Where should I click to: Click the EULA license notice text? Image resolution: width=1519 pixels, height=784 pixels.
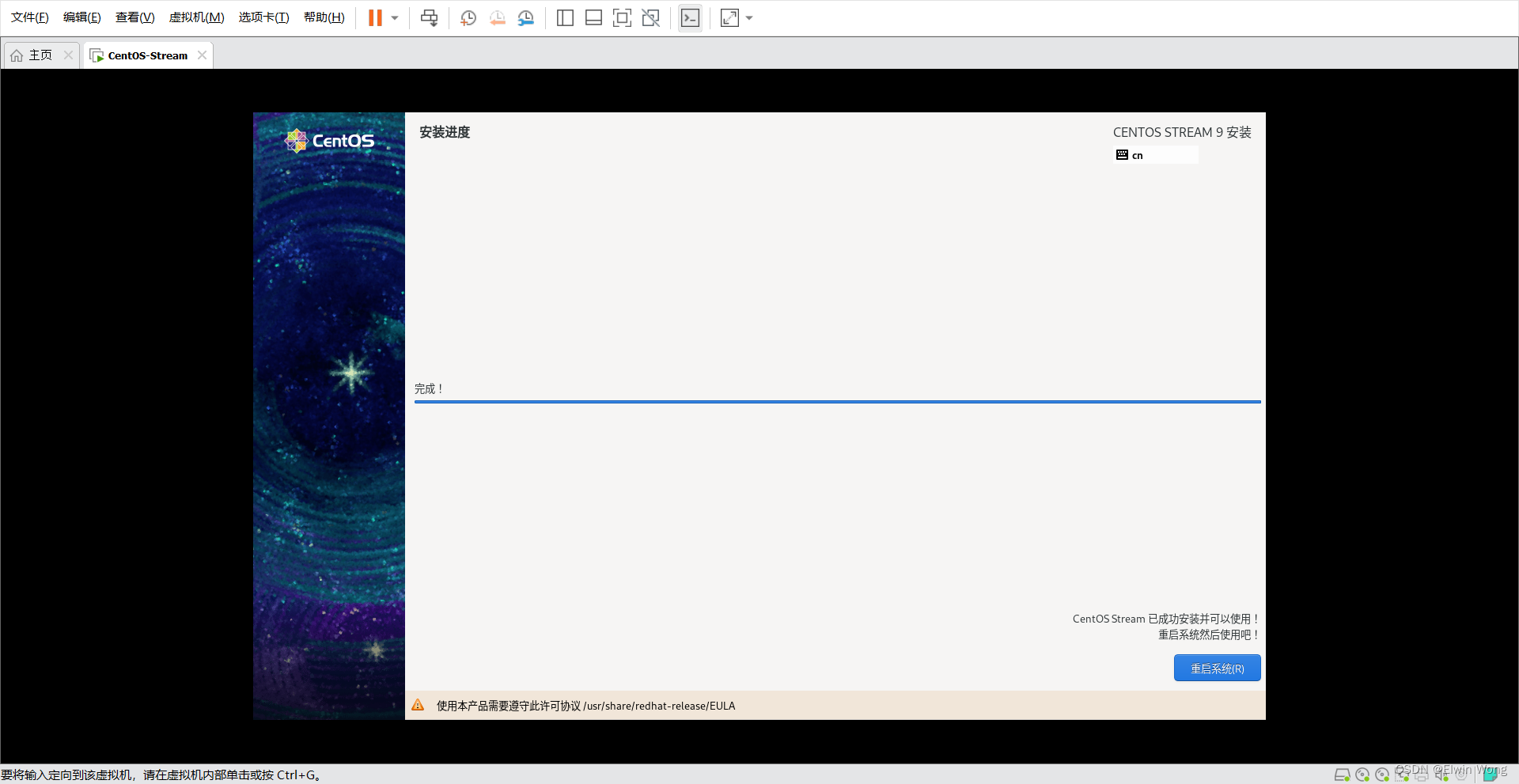coord(585,706)
